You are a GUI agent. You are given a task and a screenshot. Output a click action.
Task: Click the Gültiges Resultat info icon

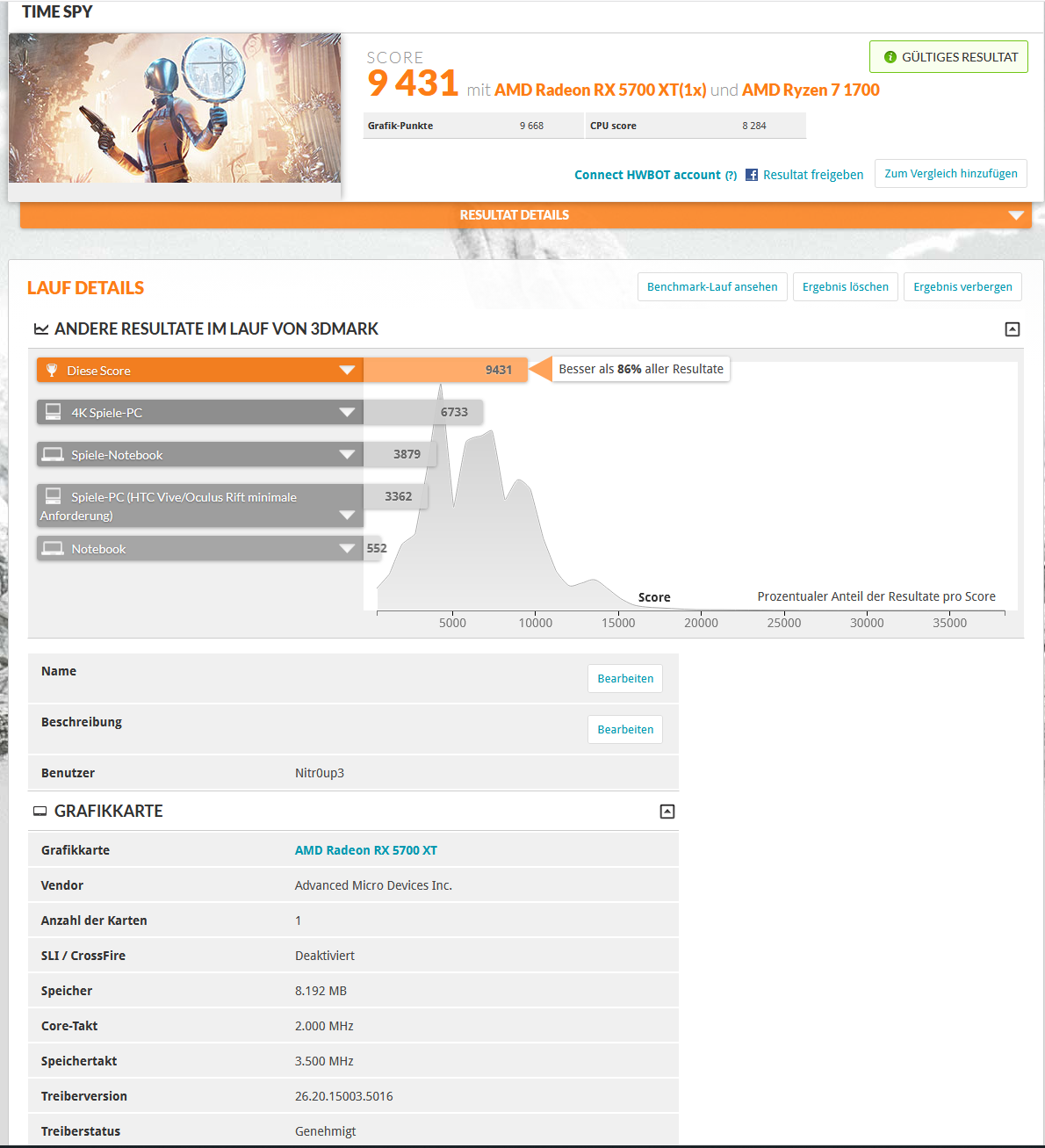point(890,57)
